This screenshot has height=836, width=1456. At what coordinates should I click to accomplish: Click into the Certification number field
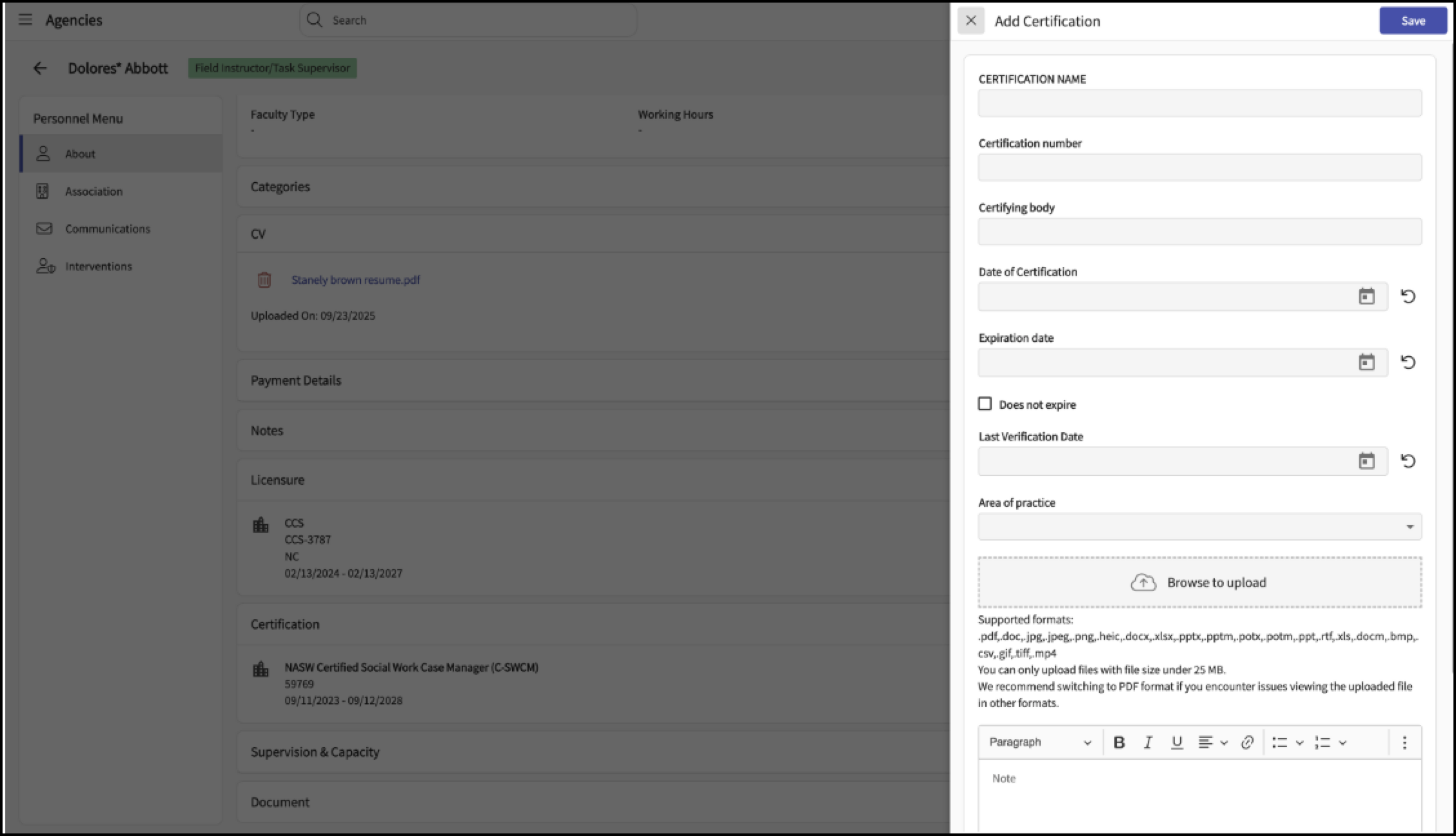[x=1199, y=167]
